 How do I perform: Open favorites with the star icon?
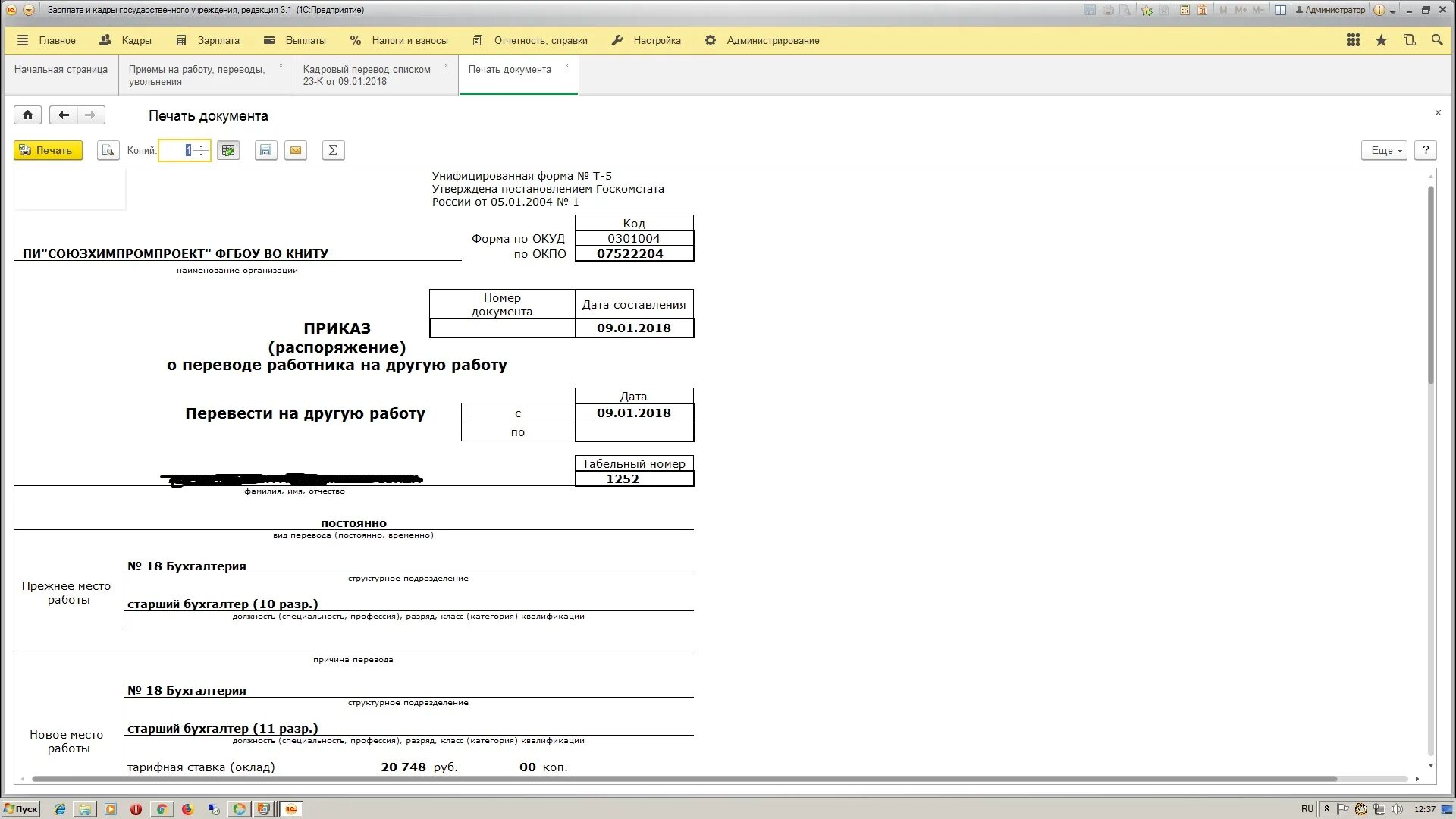pyautogui.click(x=1381, y=41)
